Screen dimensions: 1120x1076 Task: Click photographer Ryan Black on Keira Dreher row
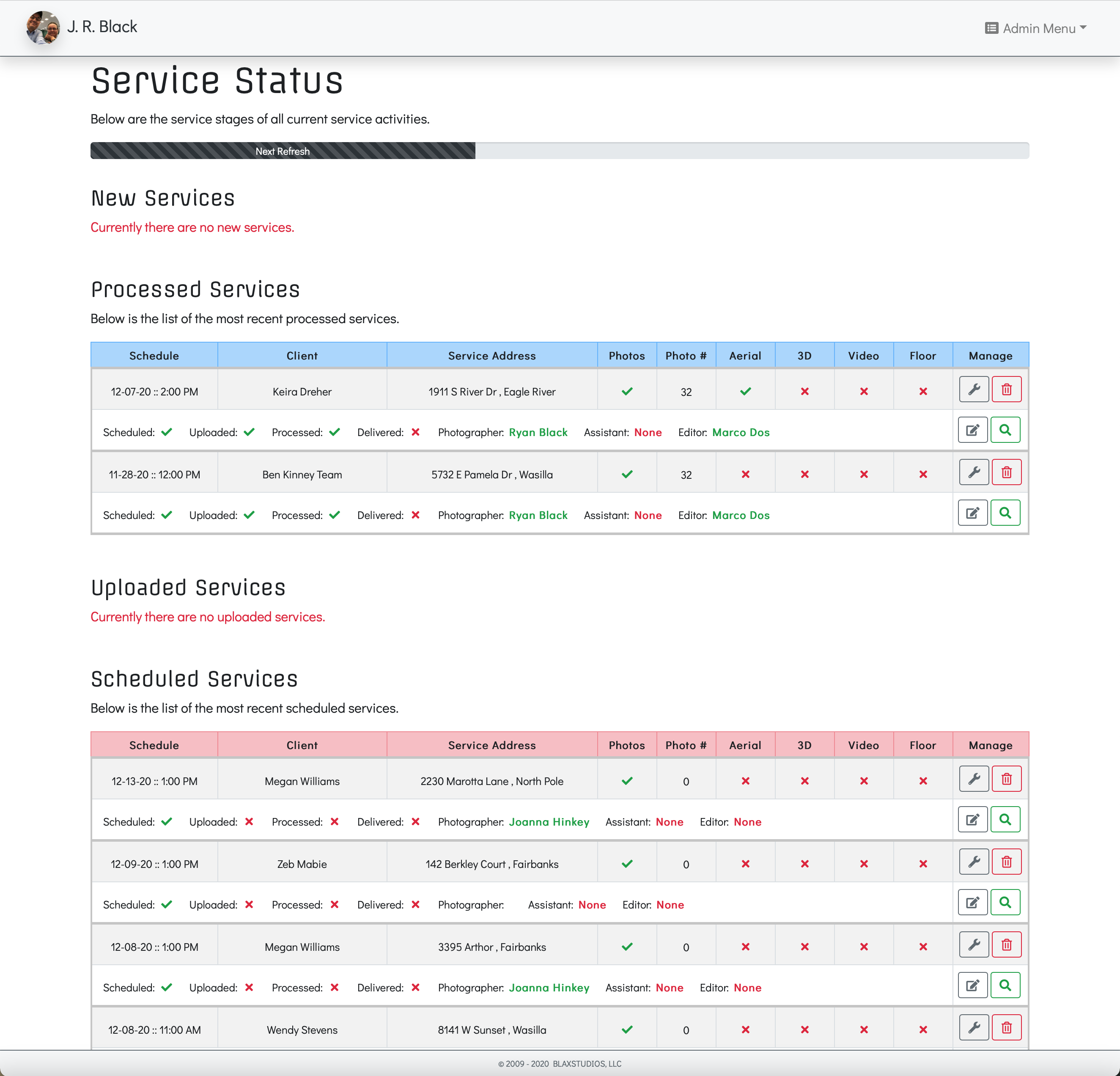[538, 433]
